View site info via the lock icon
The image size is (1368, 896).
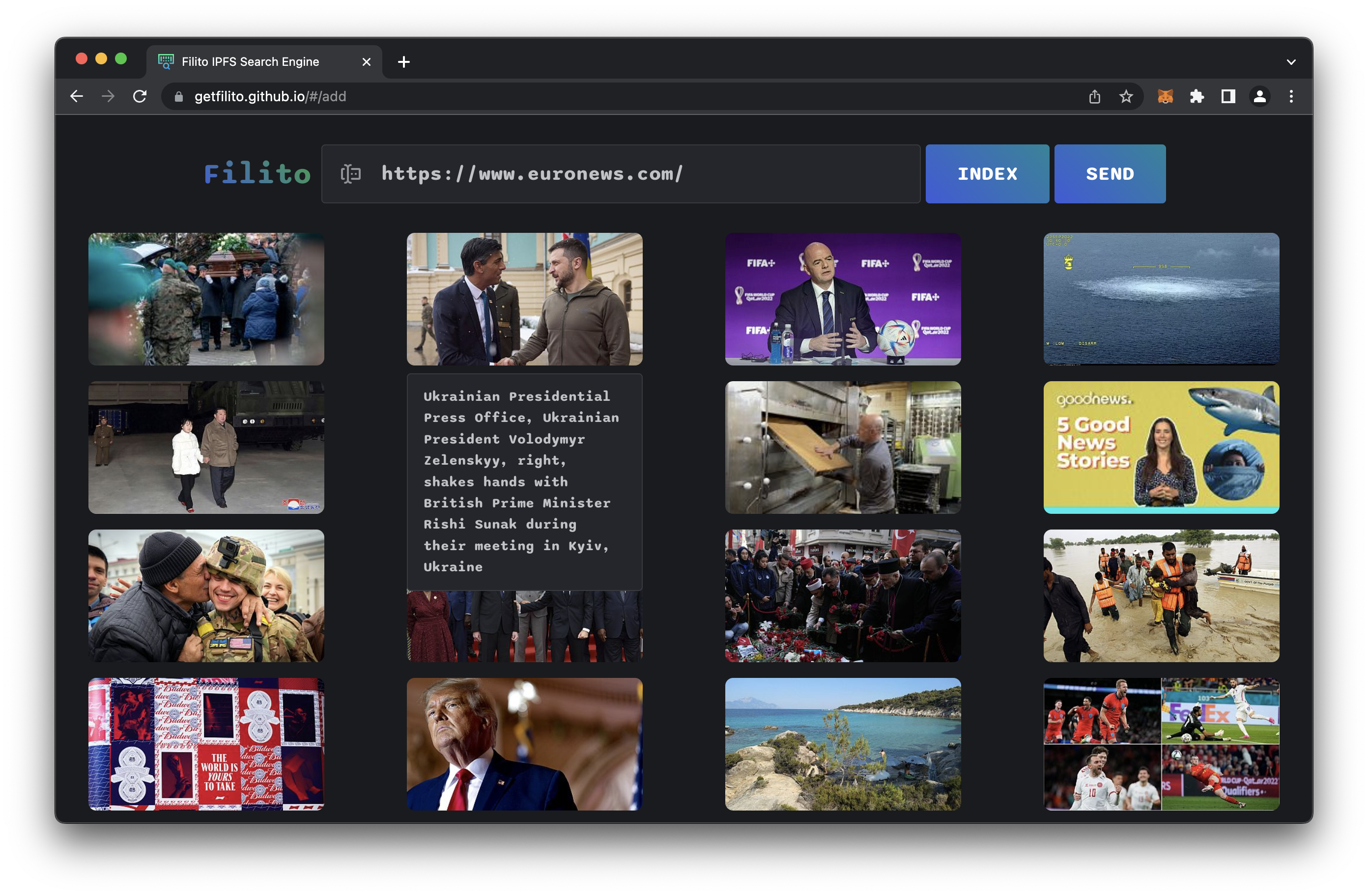[179, 97]
